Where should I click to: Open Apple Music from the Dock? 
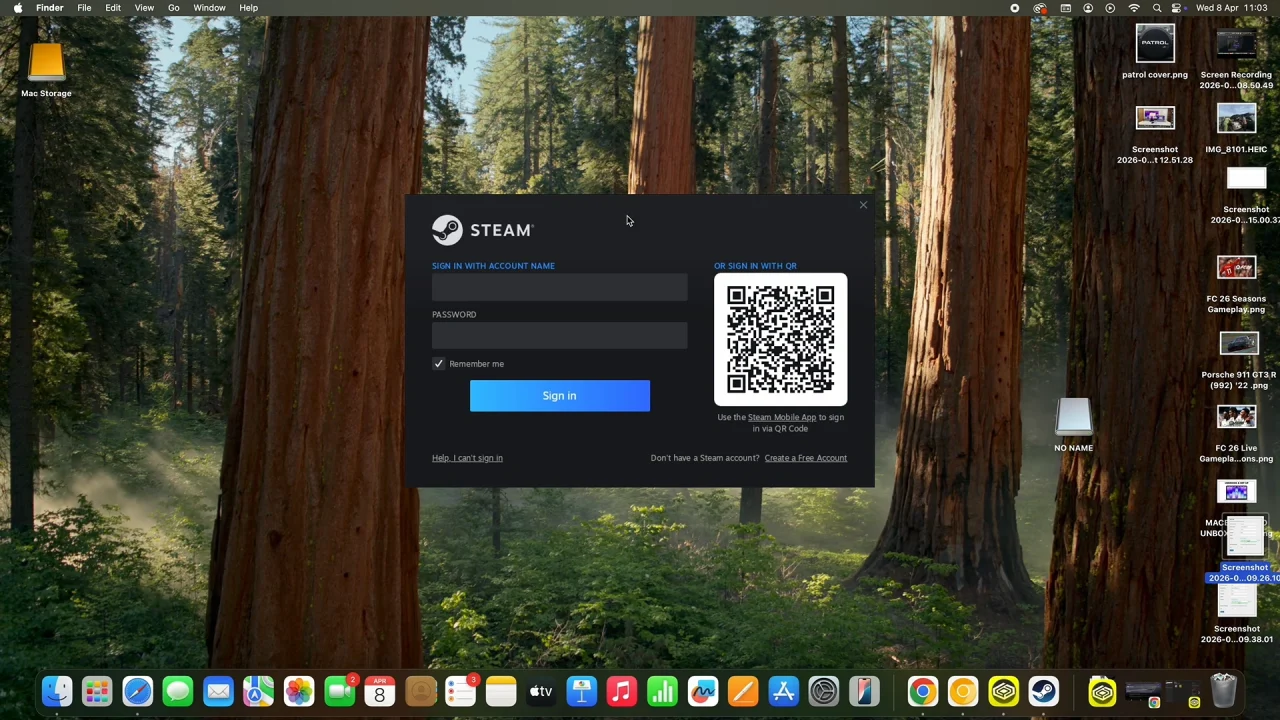[x=621, y=691]
